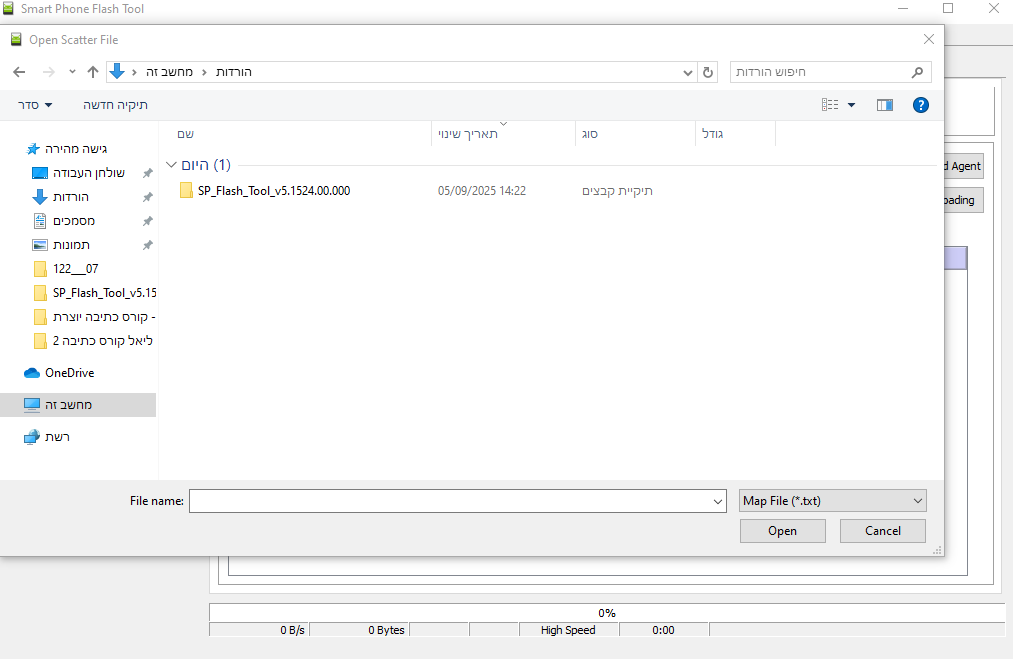Click the pin icon next to הורדות
Viewport: 1013px width, 659px height.
point(147,197)
